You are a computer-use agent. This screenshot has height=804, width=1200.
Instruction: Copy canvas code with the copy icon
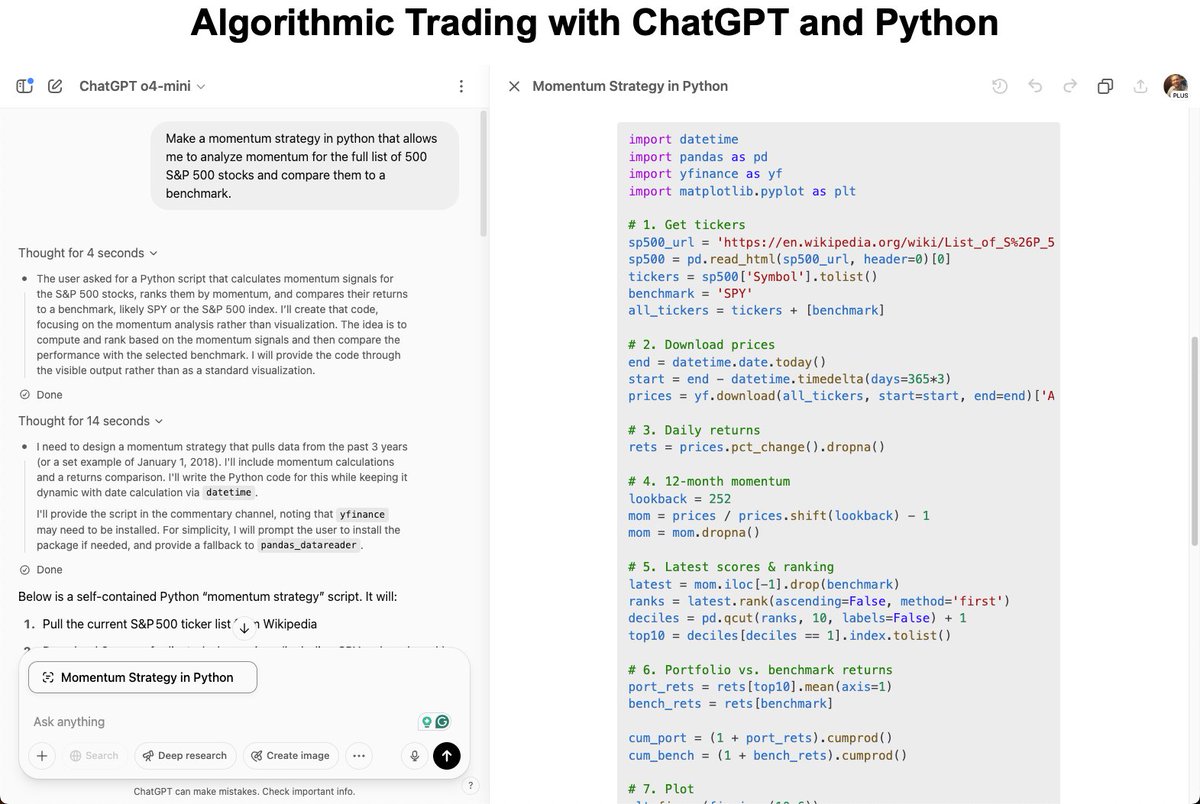[x=1105, y=87]
